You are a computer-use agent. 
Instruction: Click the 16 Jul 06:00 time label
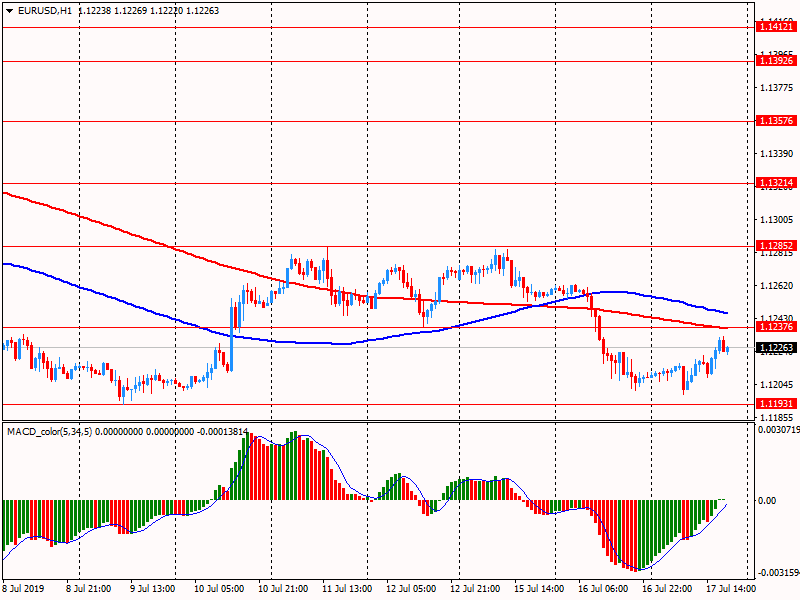coord(603,588)
